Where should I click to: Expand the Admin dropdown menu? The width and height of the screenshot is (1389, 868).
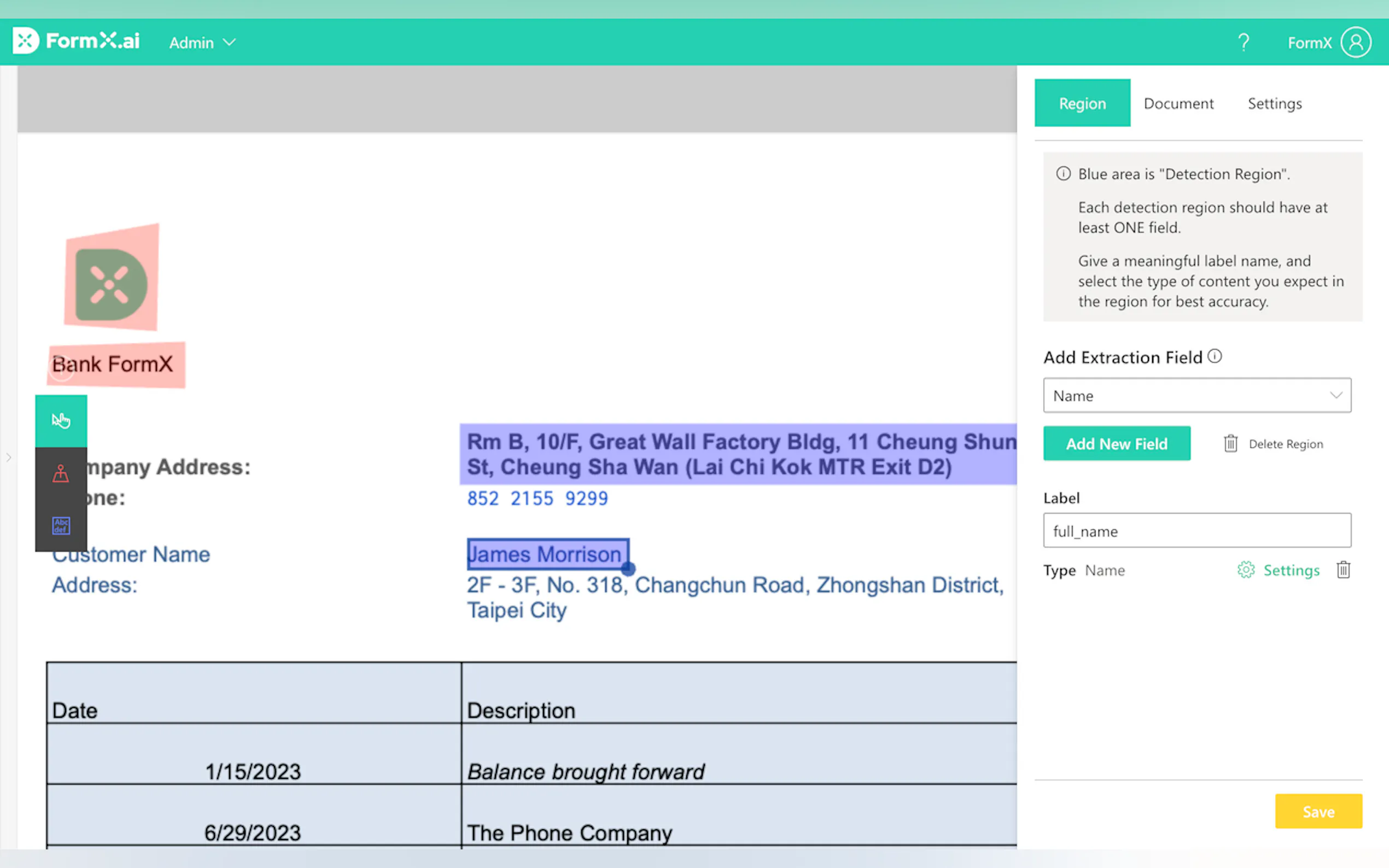[202, 43]
